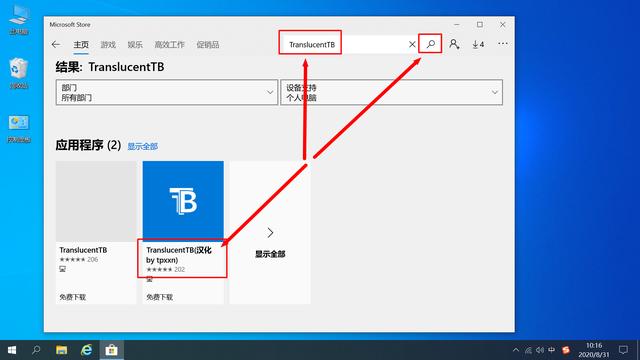Close the Microsoft Store window

pyautogui.click(x=502, y=24)
